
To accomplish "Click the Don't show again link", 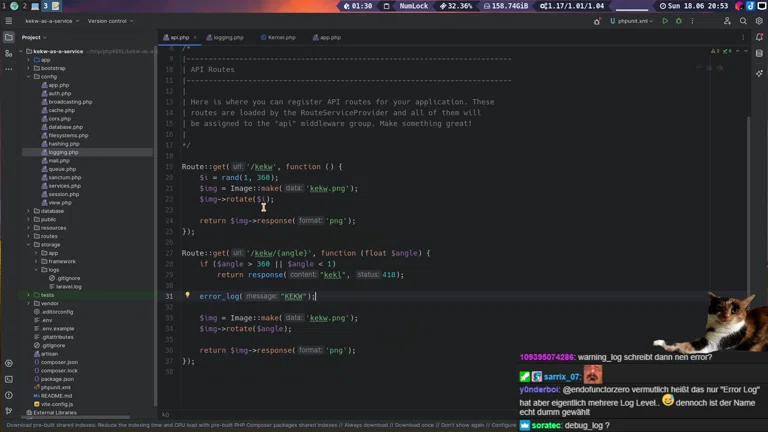I will click(x=463, y=425).
